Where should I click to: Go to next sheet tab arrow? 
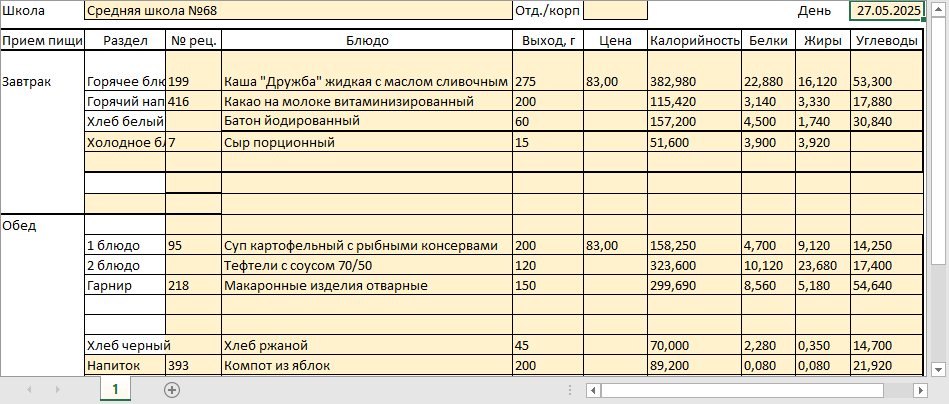point(57,390)
